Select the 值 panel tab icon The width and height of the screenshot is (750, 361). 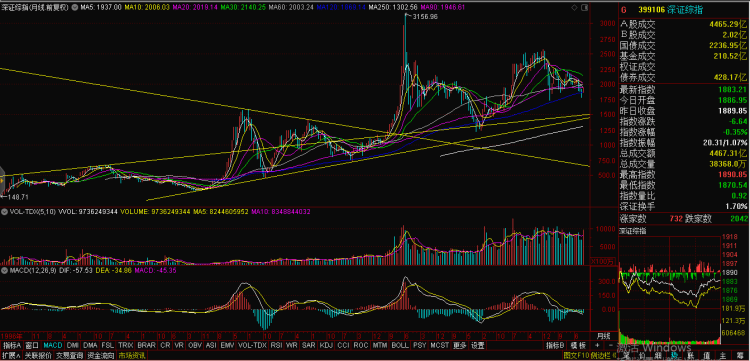tap(706, 356)
